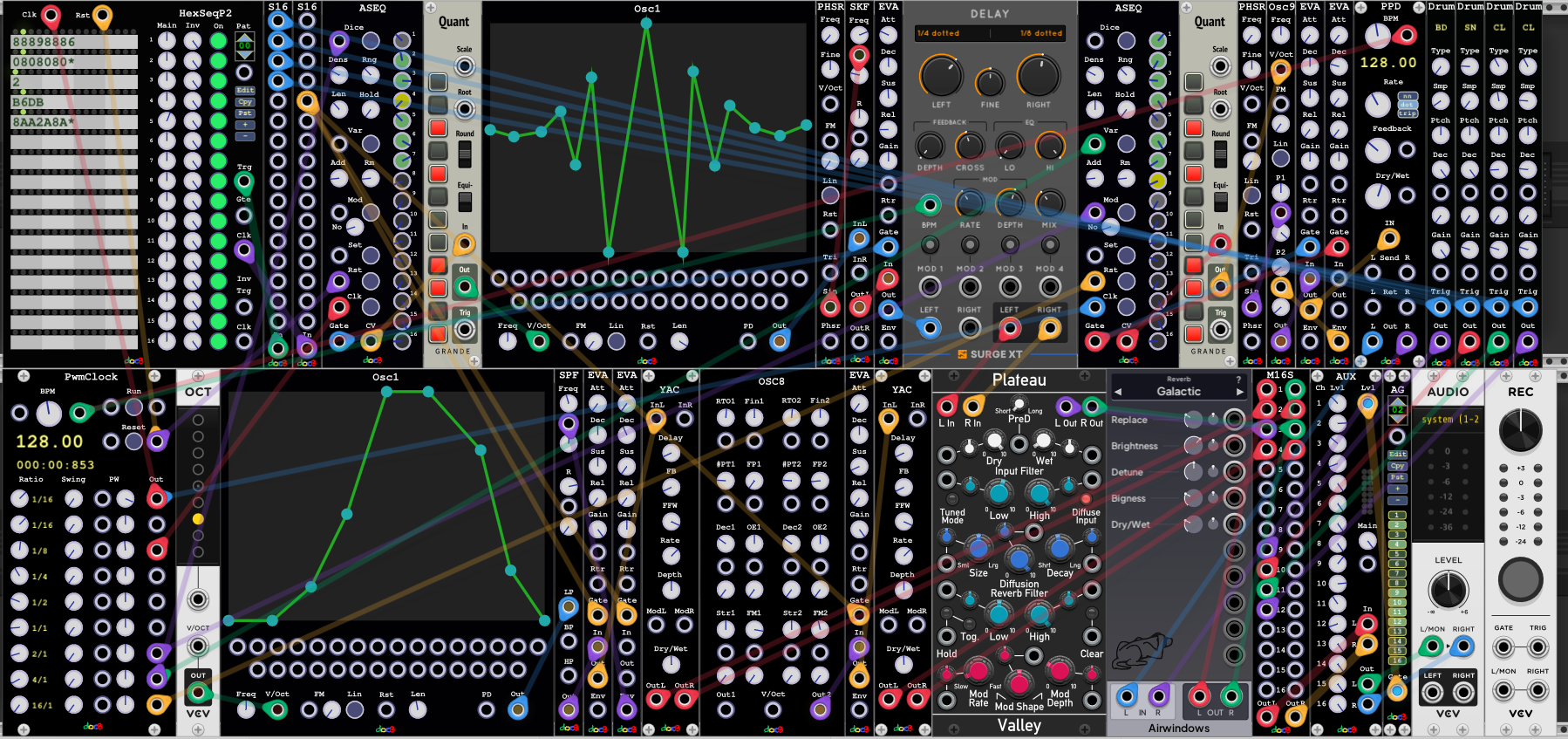Screen dimensions: 1568x739
Task: Click the Decay knob on Plateau reverb
Action: tap(1059, 548)
